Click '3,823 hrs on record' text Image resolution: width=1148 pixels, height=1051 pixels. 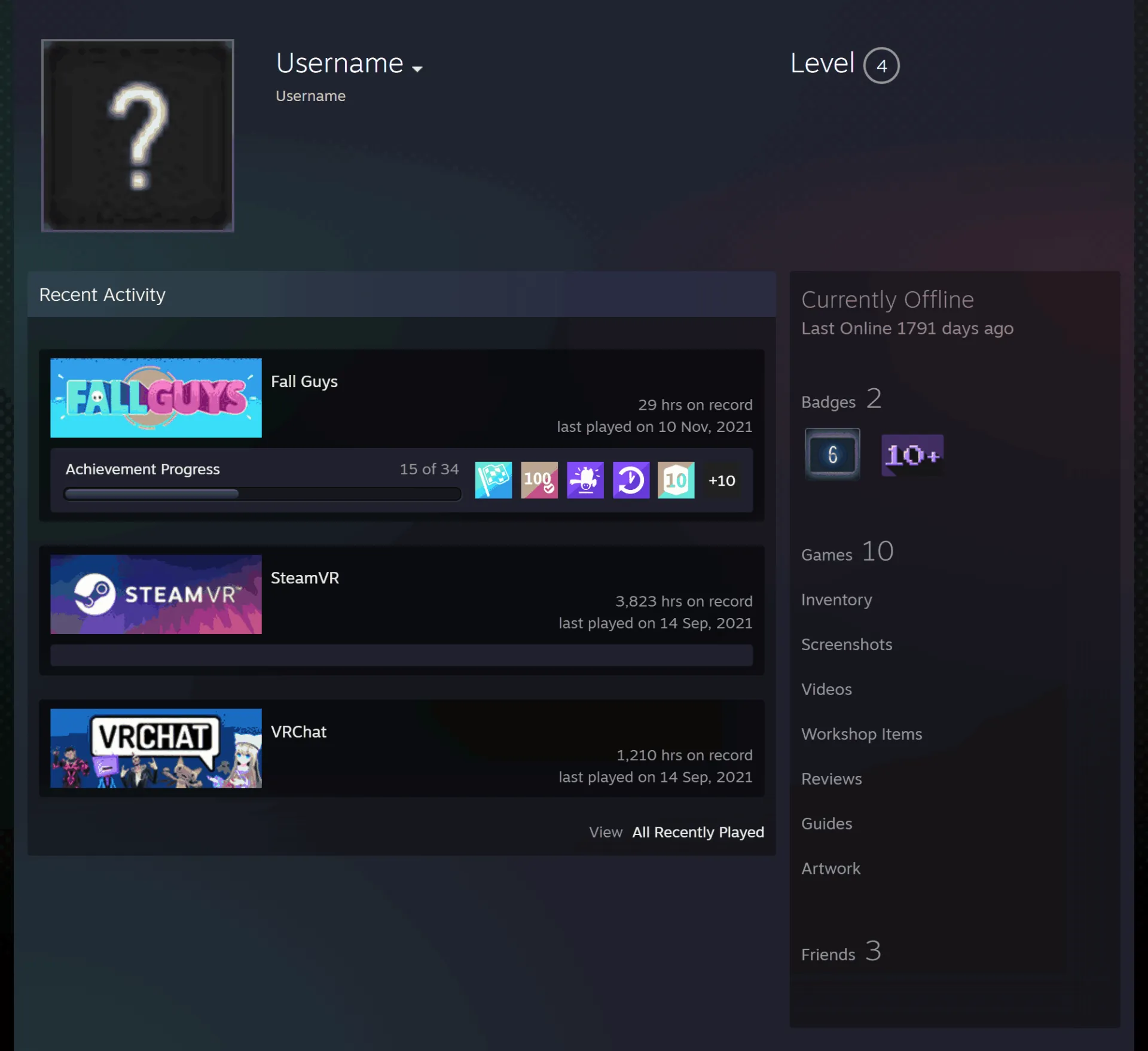point(684,601)
